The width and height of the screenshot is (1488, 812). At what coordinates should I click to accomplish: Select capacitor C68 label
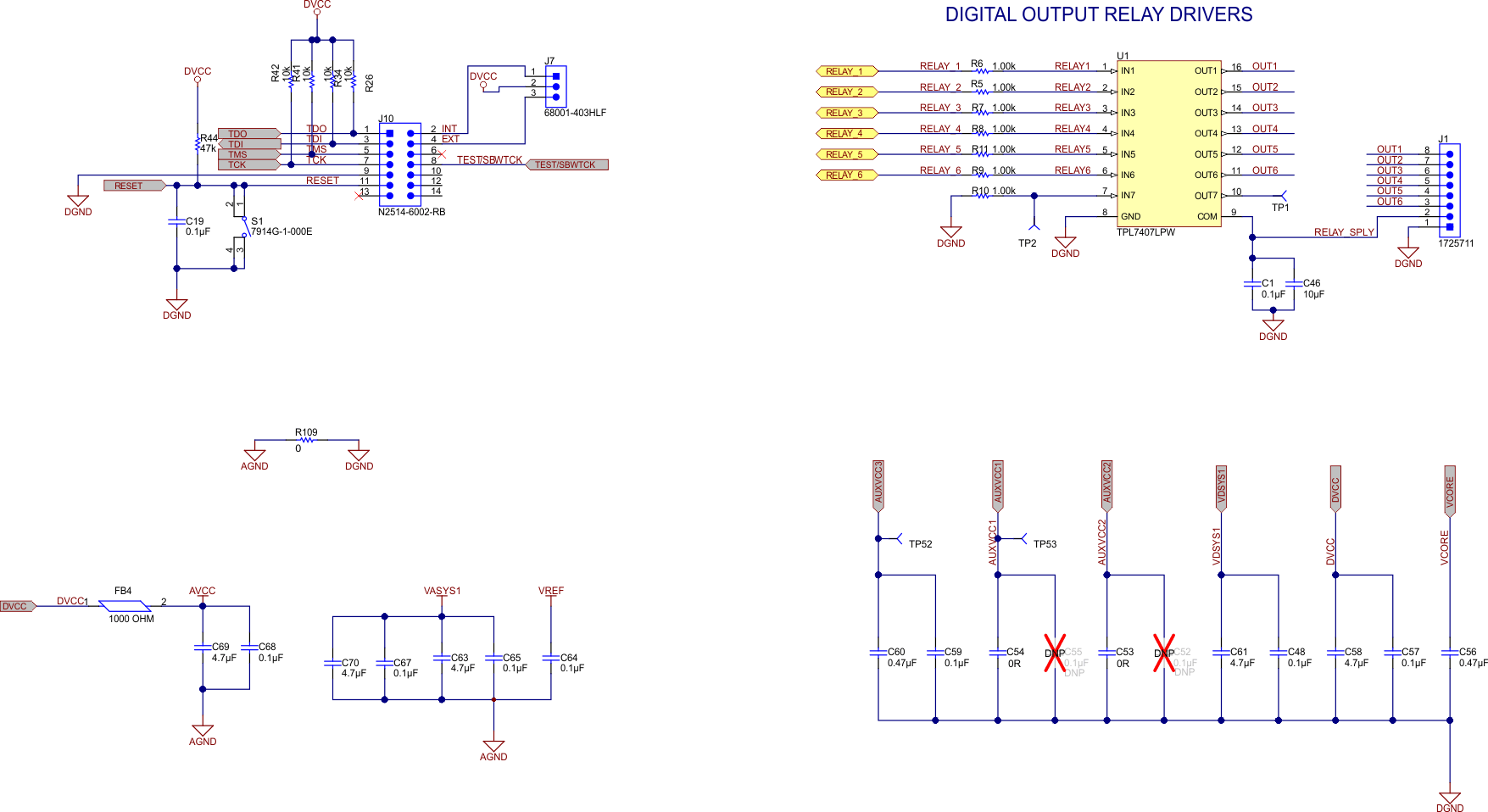[x=267, y=647]
